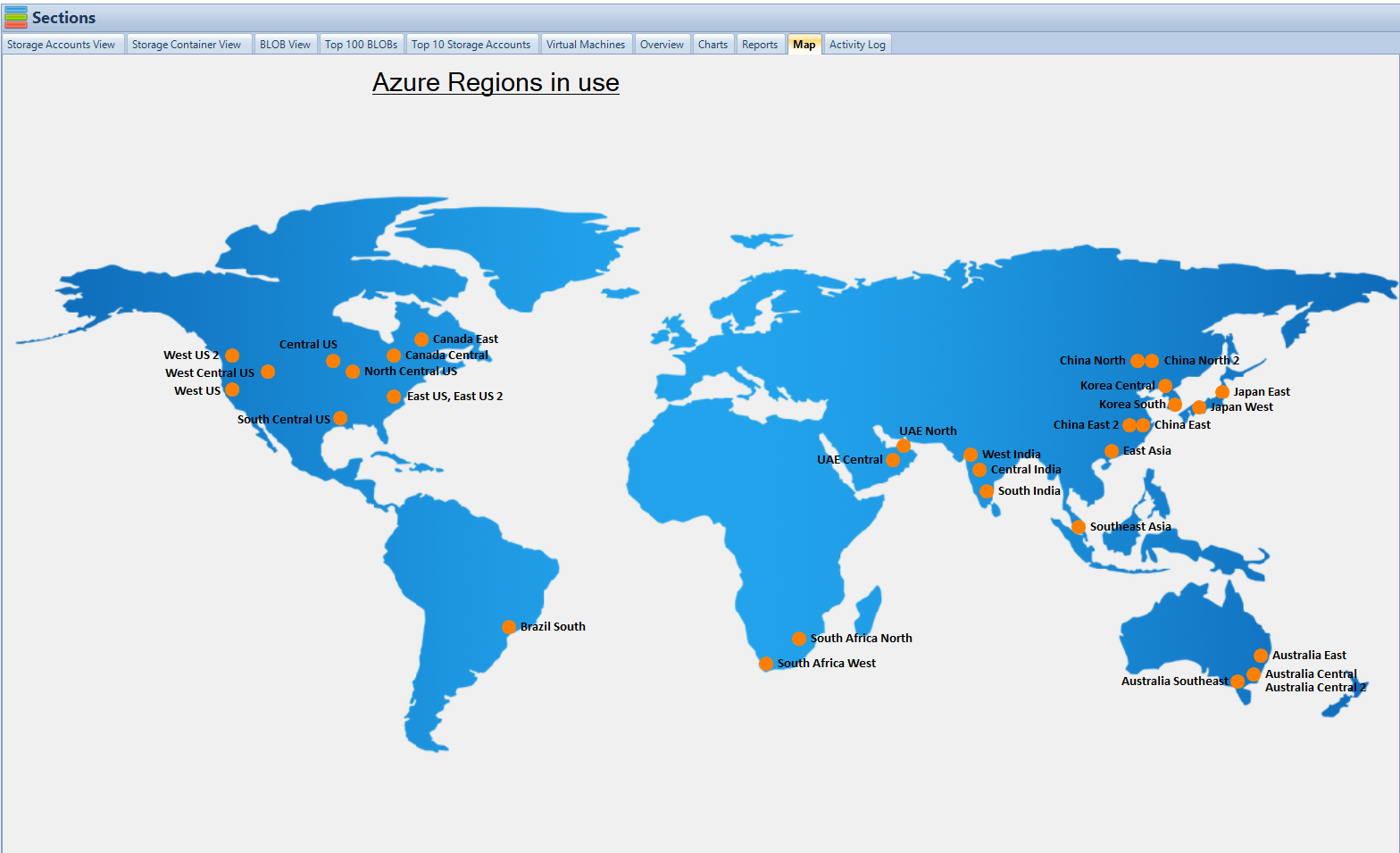1400x853 pixels.
Task: Select the Canada Central marker dot
Action: 394,355
